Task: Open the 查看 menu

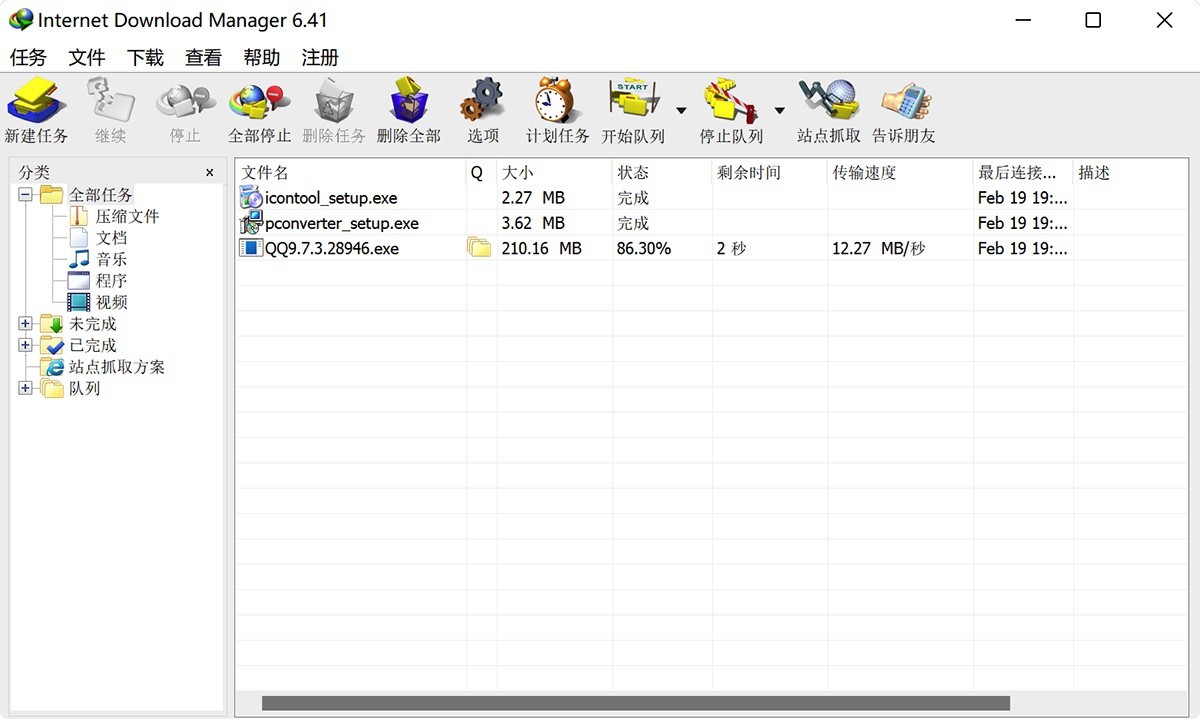Action: click(x=203, y=57)
